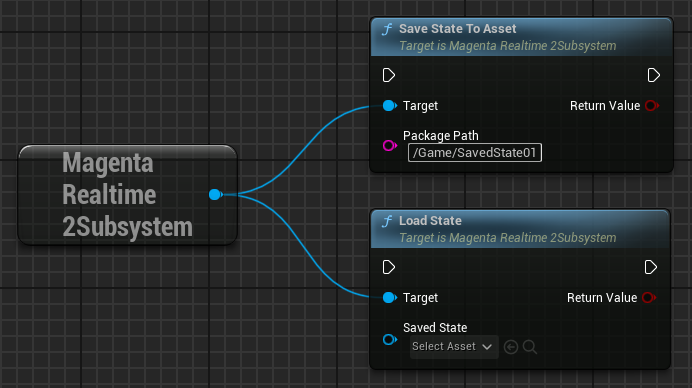This screenshot has width=692, height=388.
Task: Click the use selected asset arrow icon
Action: (x=511, y=347)
